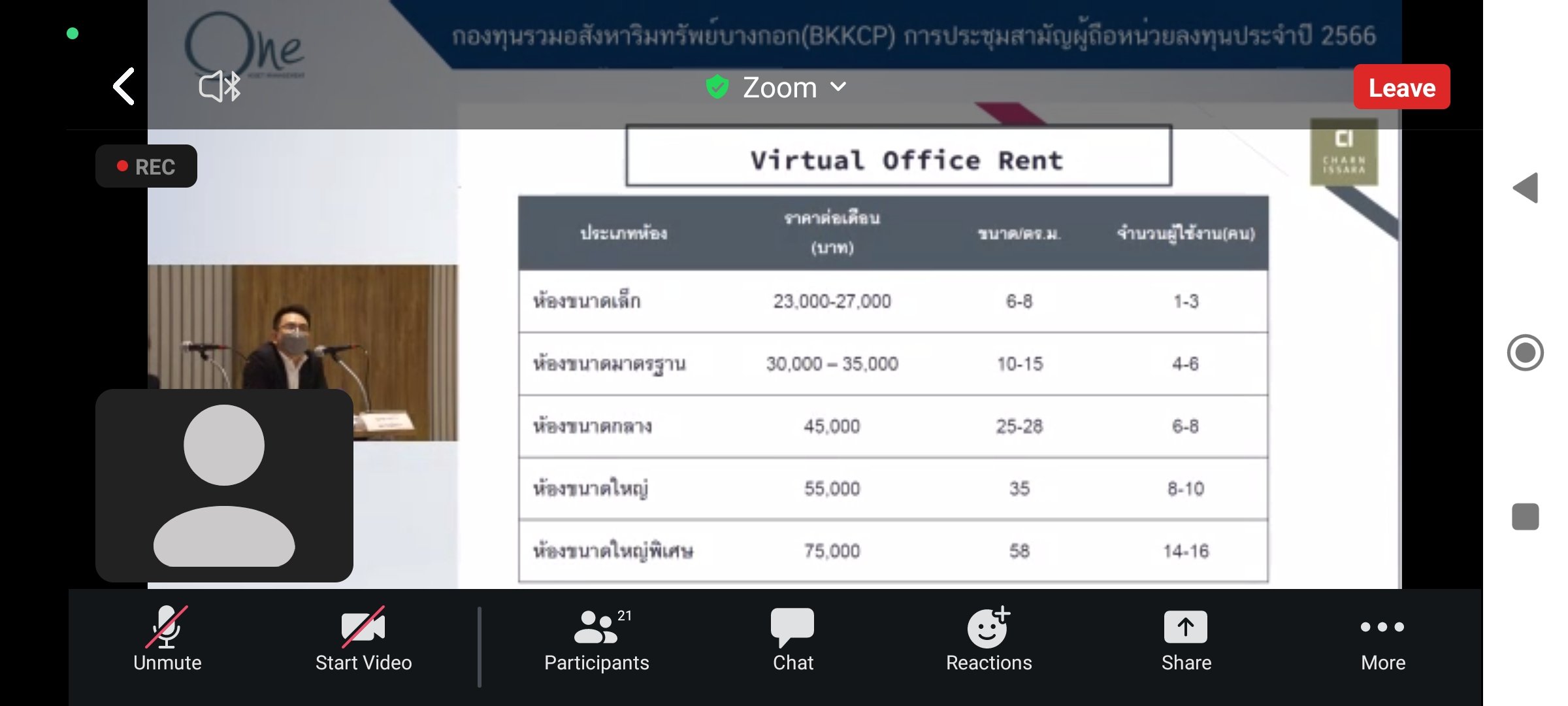The image size is (1568, 706).
Task: Click the Leave meeting red button
Action: pyautogui.click(x=1402, y=87)
